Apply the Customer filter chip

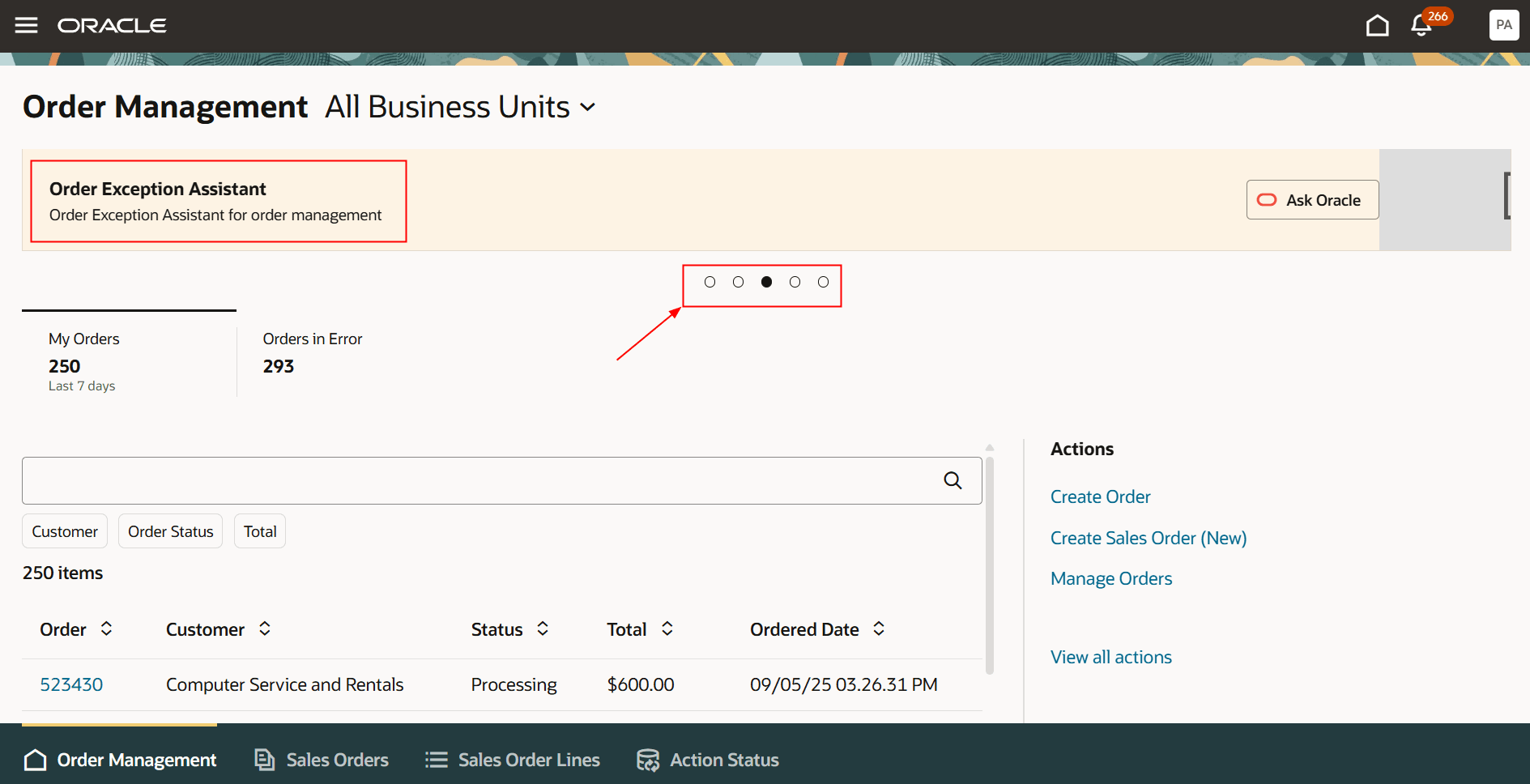click(64, 530)
